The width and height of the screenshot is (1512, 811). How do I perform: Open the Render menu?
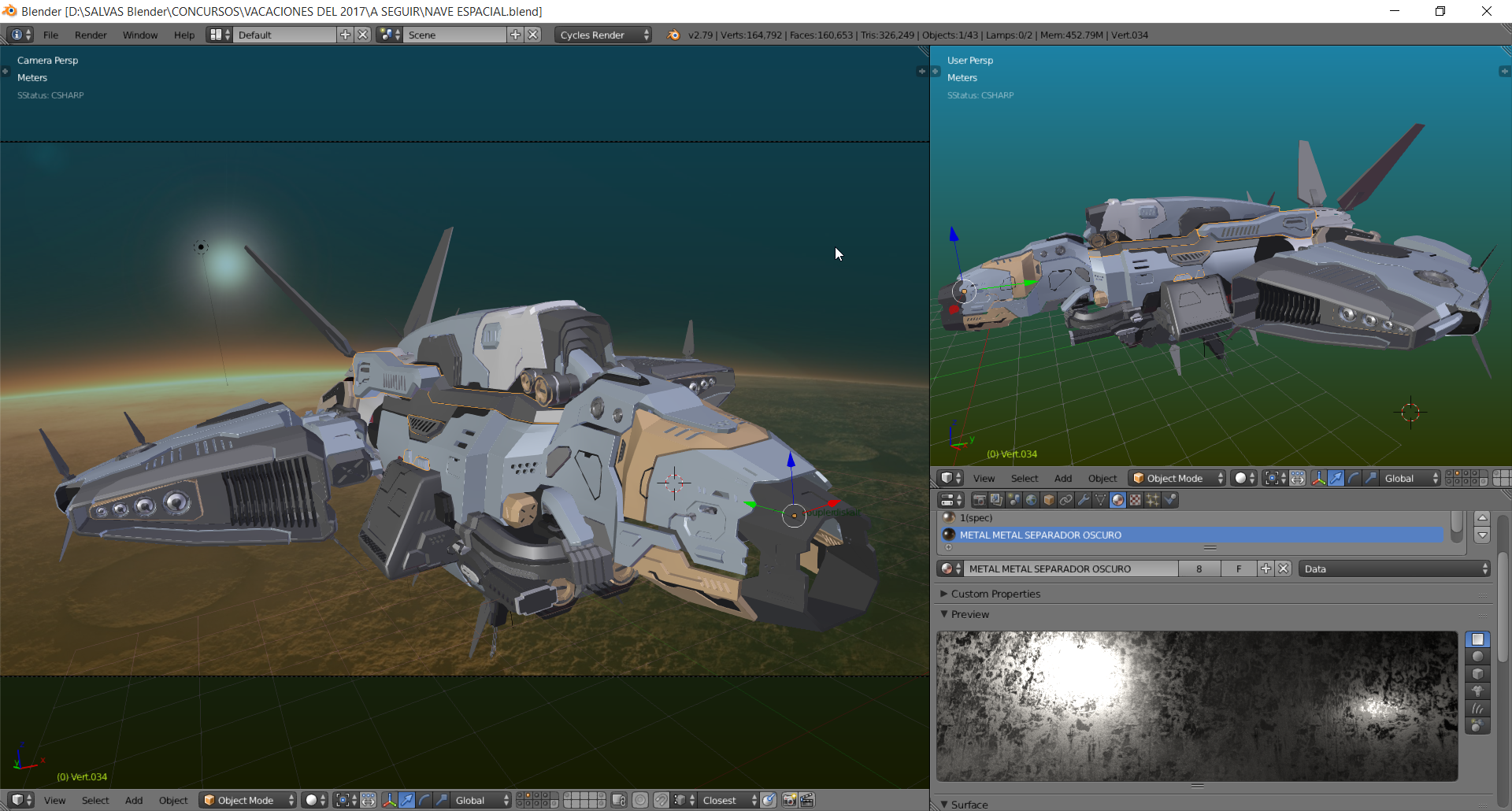(x=91, y=35)
